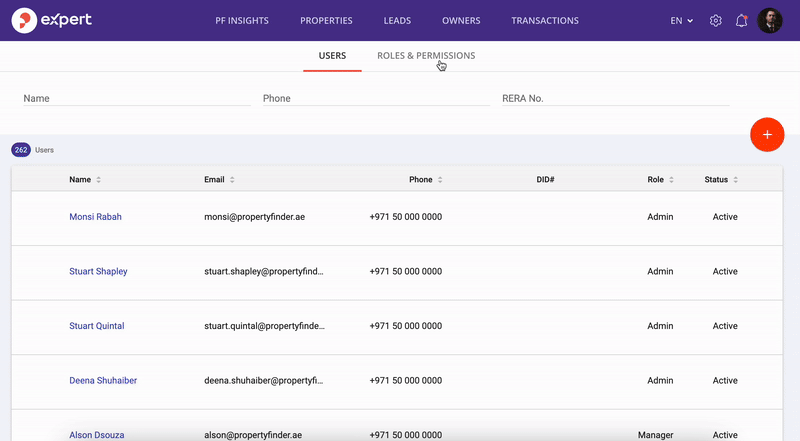Screen dimensions: 800x441
Task: Open Stuart Shapley's user profile
Action: tap(98, 272)
